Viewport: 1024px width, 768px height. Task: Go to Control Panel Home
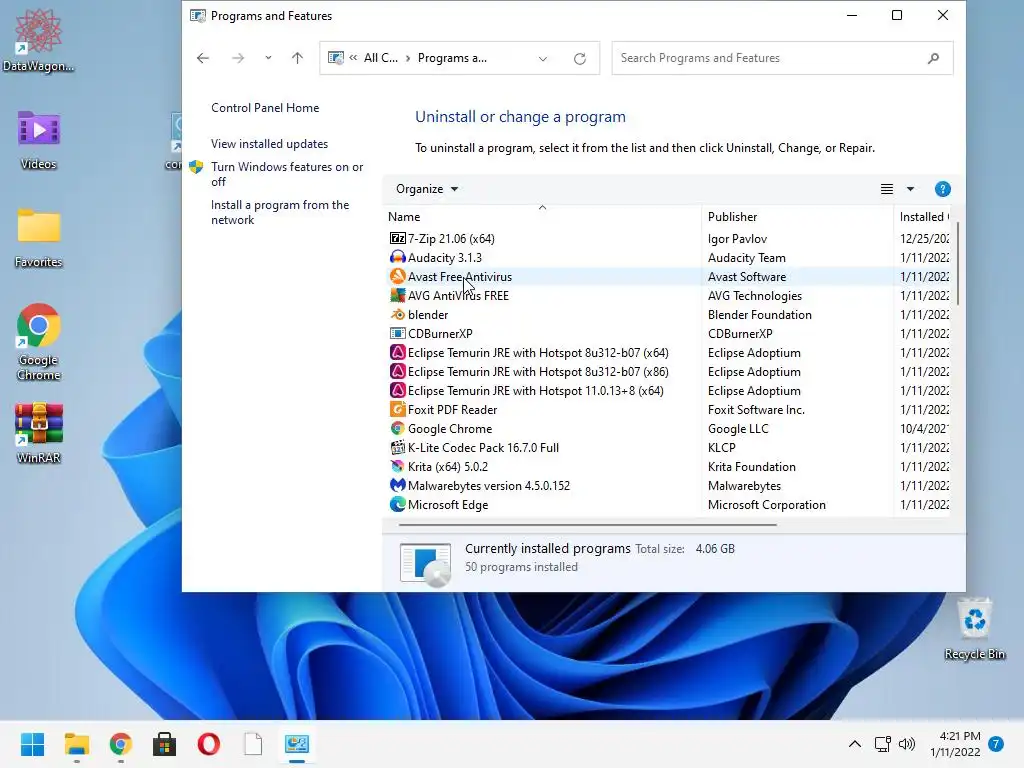265,108
